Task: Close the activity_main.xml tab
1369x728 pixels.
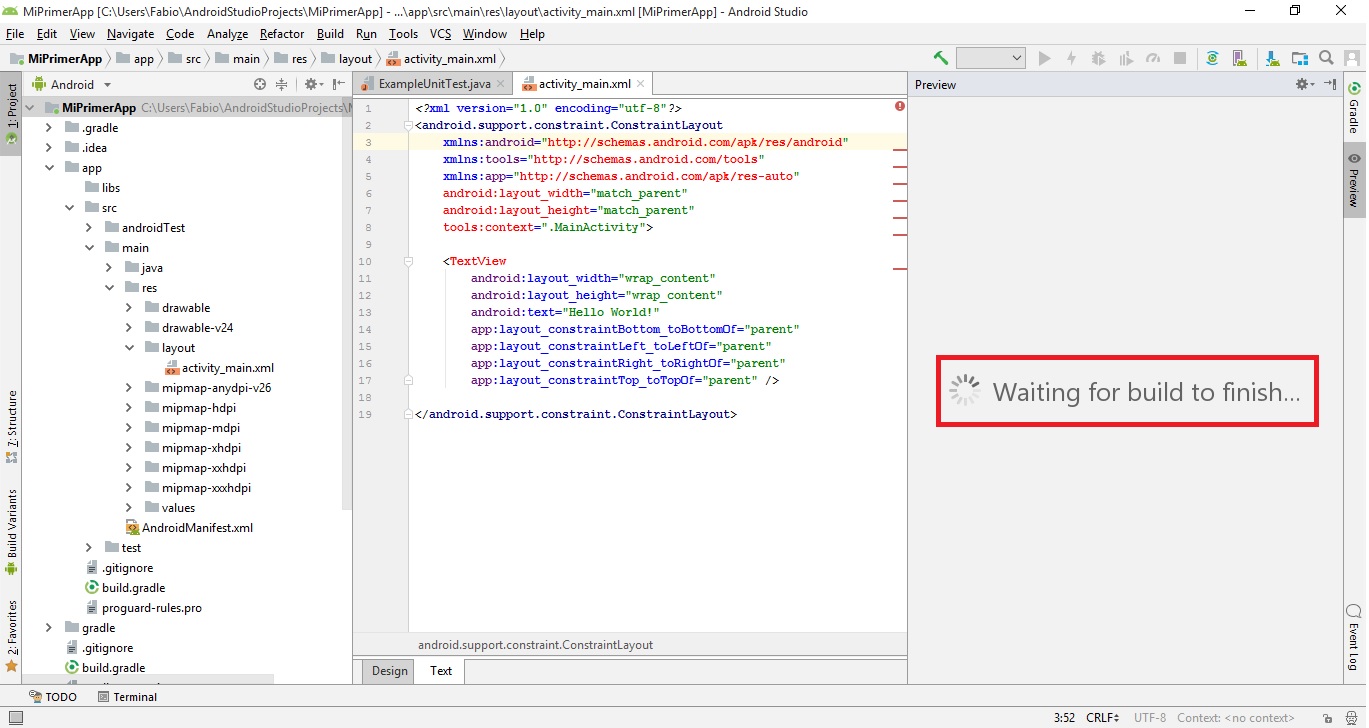Action: pos(640,85)
